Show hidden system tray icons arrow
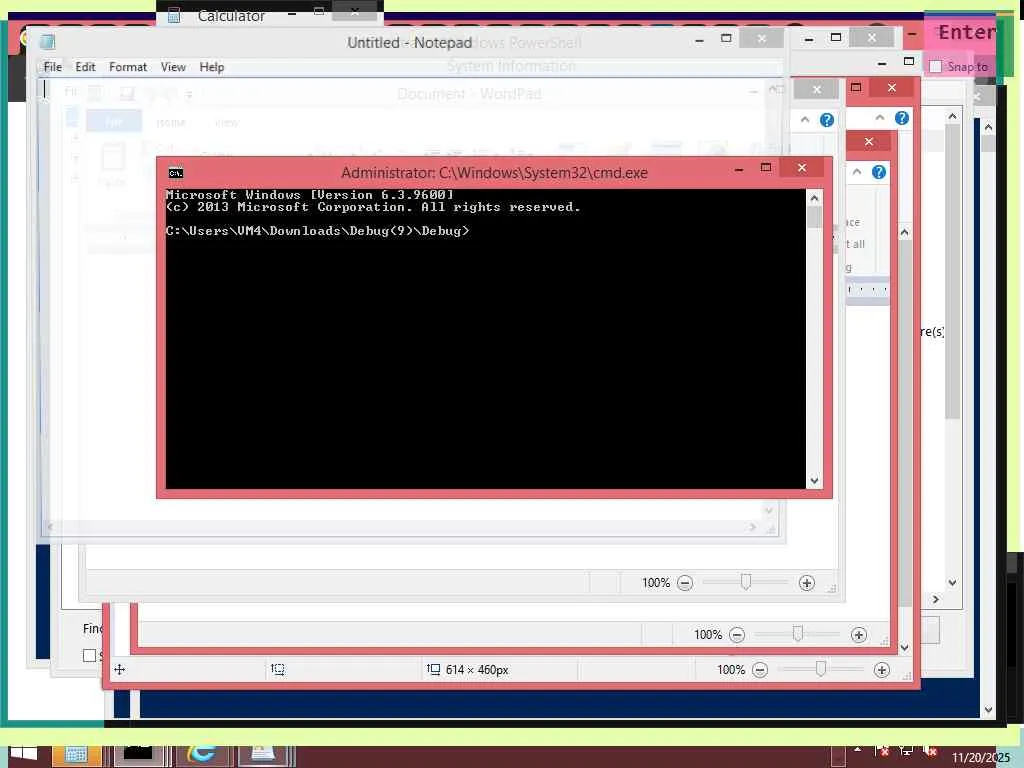This screenshot has height=768, width=1024. coord(857,750)
